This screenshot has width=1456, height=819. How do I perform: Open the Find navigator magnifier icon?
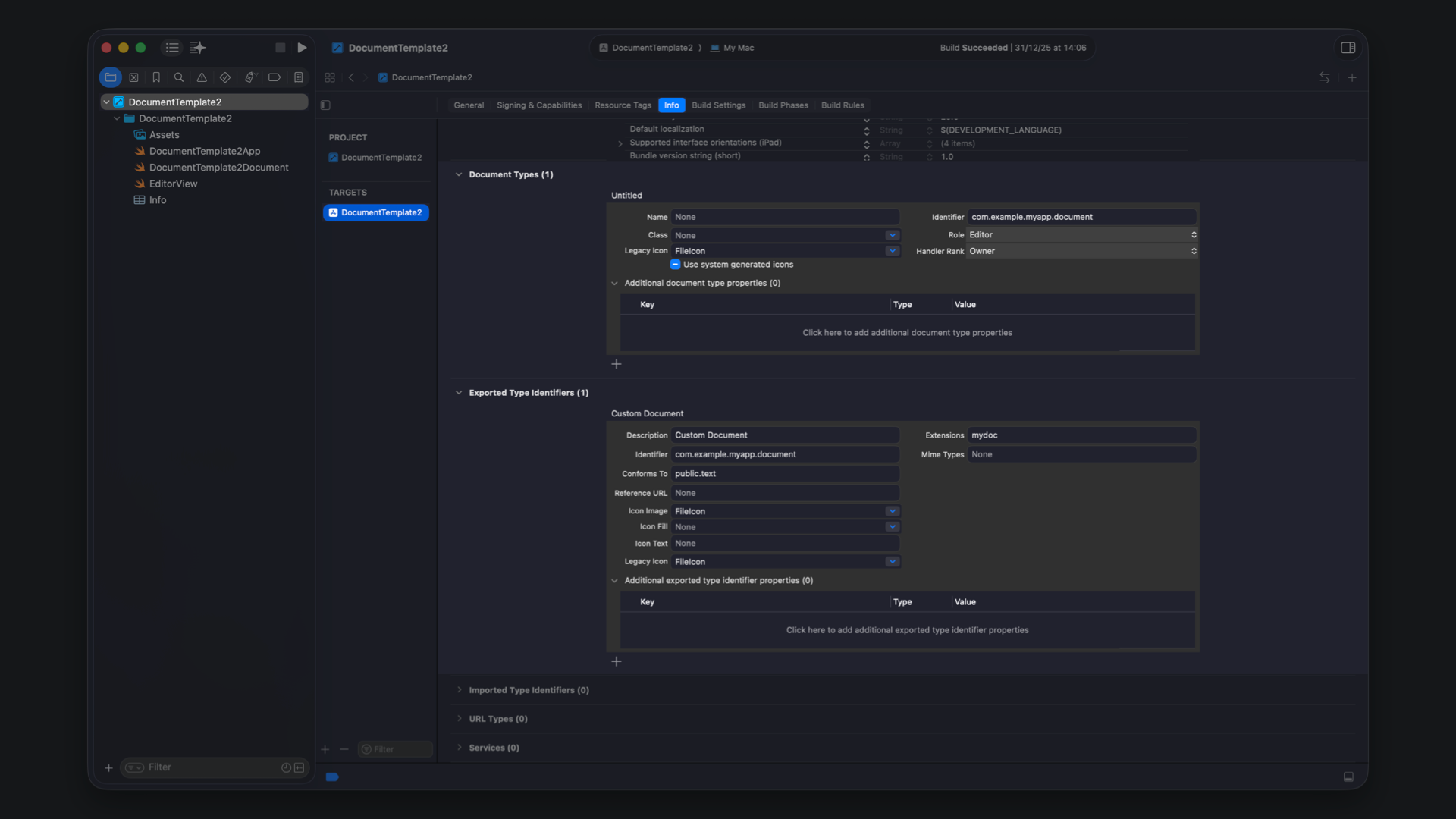[179, 77]
